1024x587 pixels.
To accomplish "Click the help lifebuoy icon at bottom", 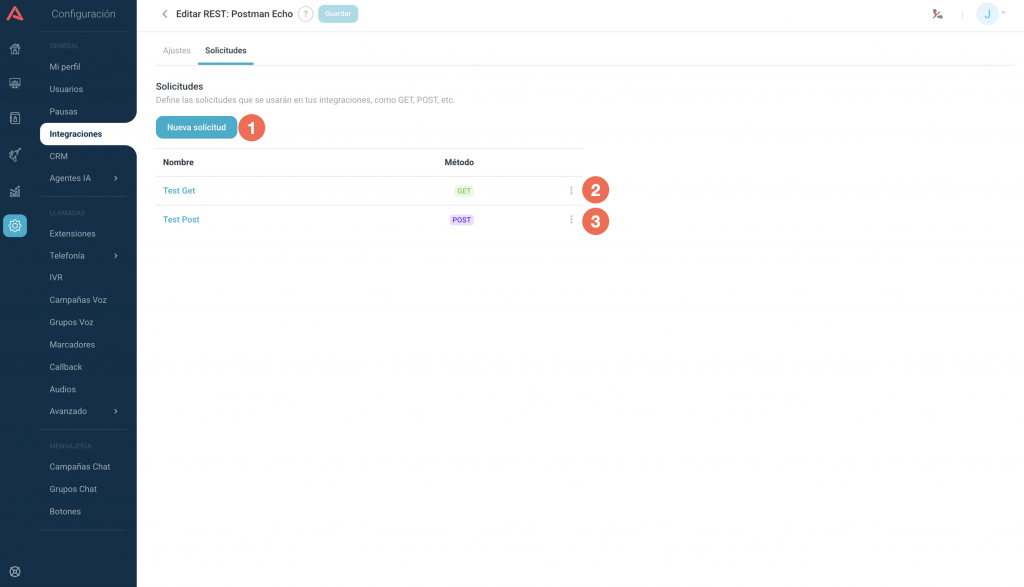I will (15, 572).
